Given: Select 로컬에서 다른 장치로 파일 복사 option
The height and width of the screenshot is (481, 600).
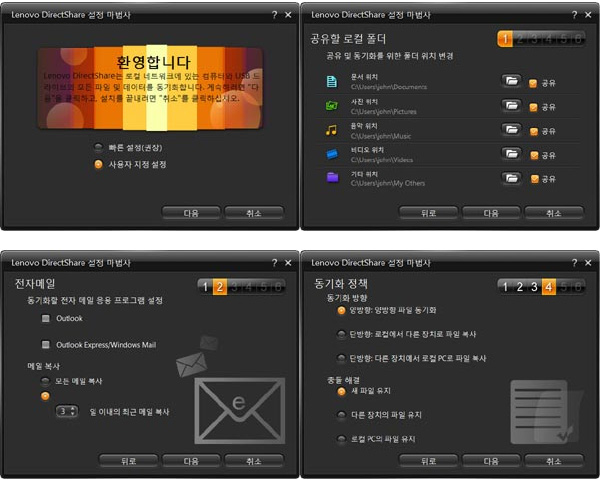Looking at the screenshot, I should pyautogui.click(x=341, y=334).
